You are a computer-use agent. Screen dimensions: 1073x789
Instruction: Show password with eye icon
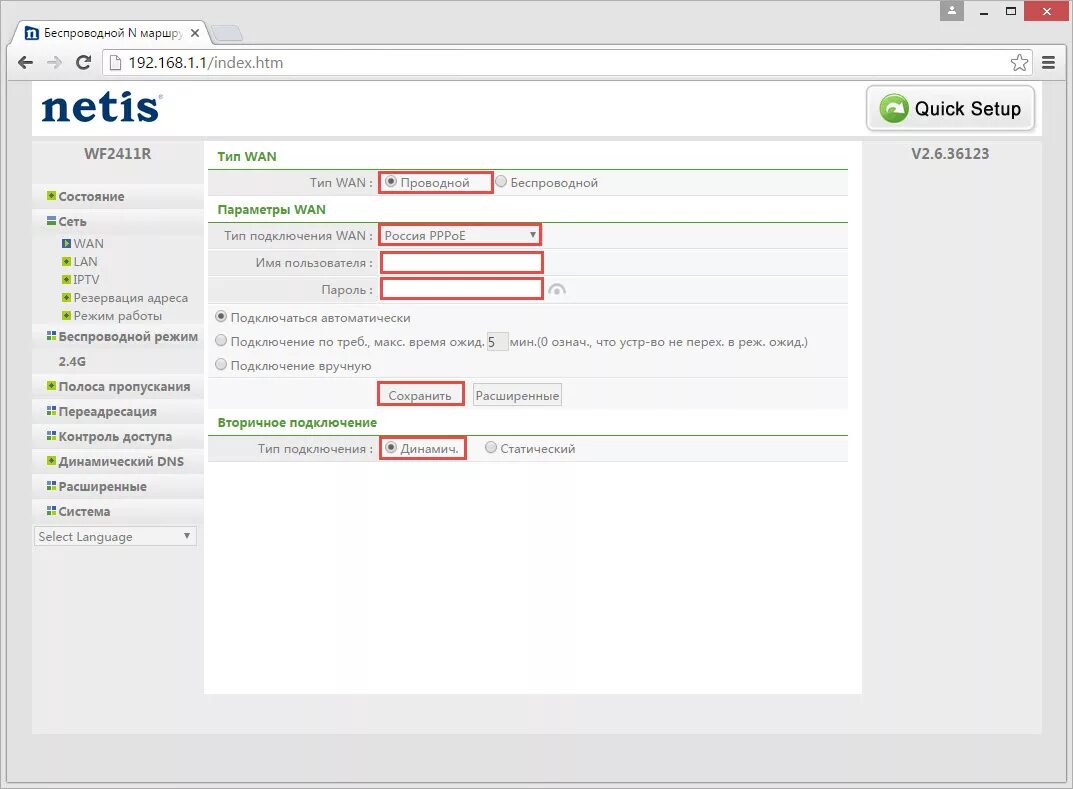pyautogui.click(x=557, y=290)
